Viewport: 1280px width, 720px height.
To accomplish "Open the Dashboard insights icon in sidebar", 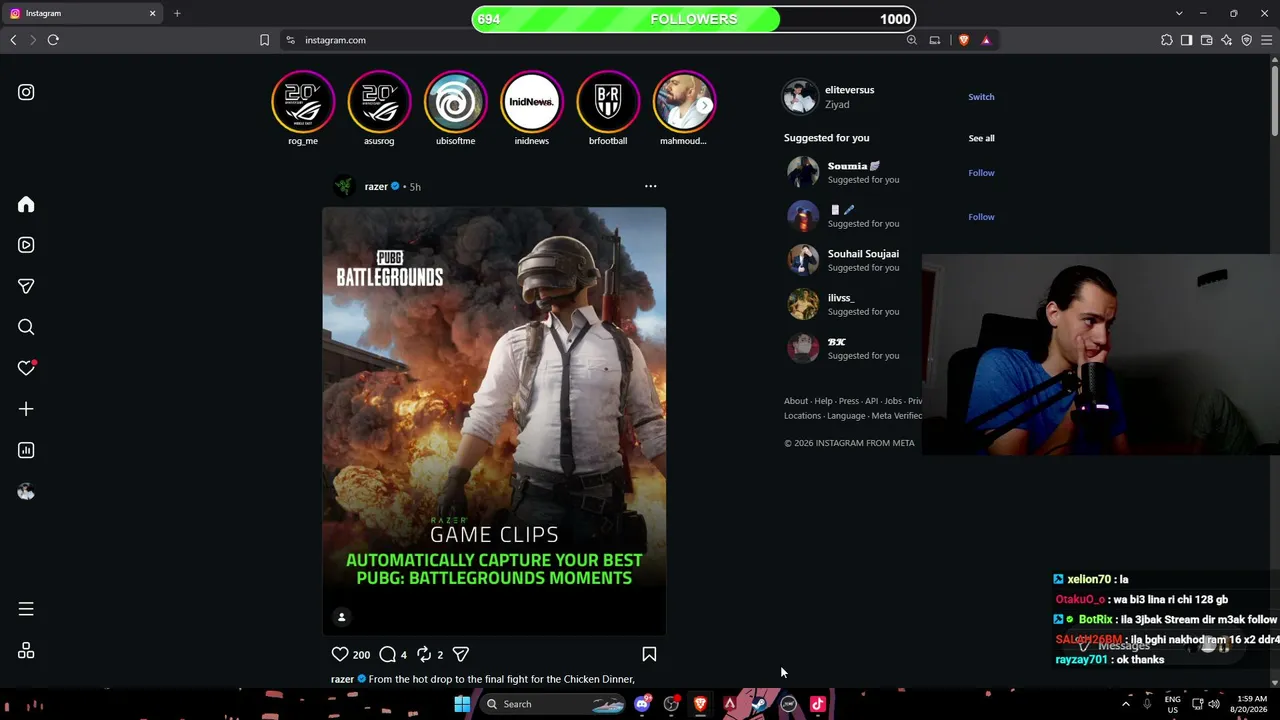I will (26, 450).
